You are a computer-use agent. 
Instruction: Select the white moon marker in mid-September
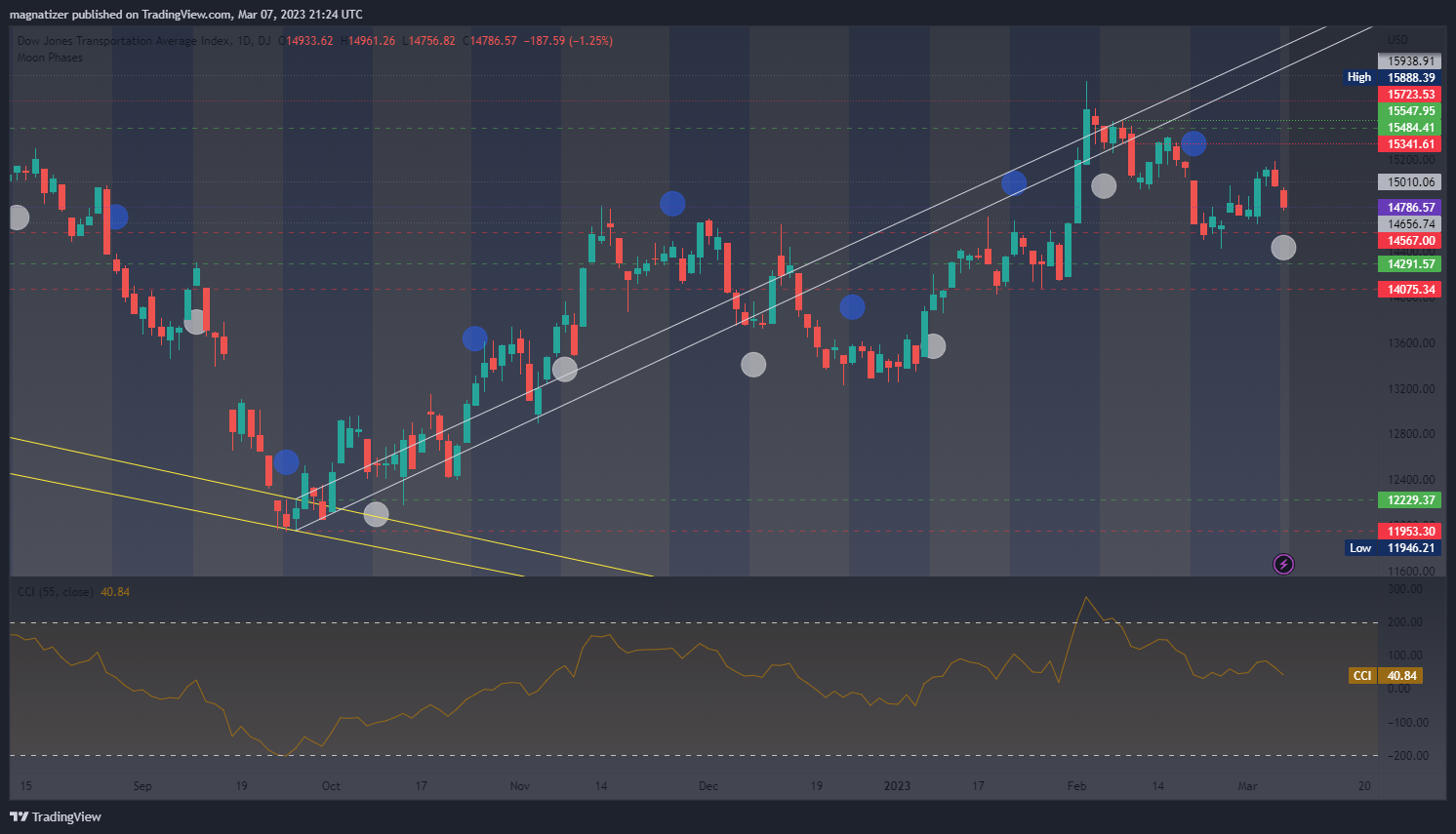pyautogui.click(x=196, y=322)
